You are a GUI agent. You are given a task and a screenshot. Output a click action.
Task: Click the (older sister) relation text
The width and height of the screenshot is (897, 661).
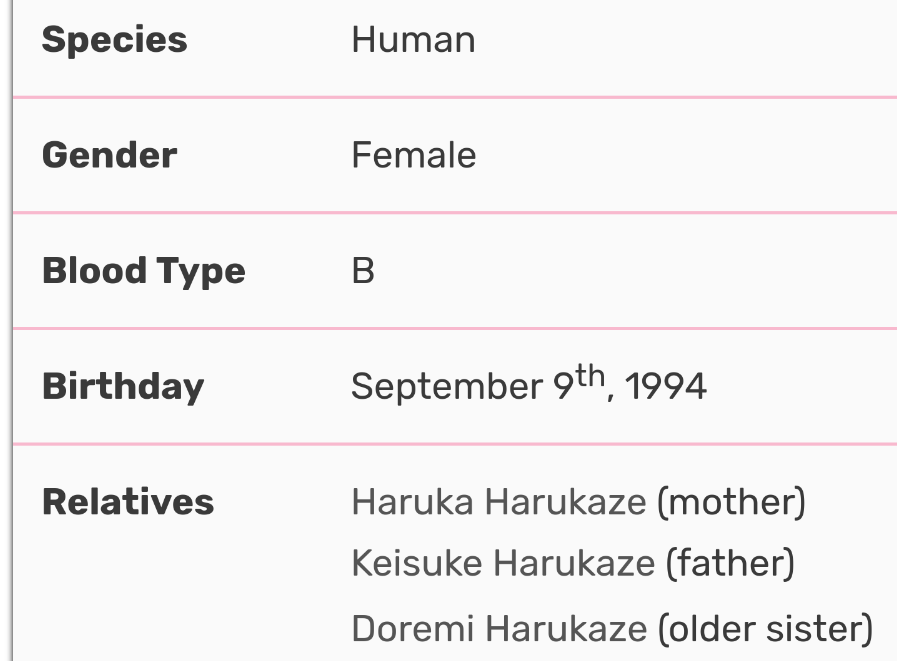coord(765,629)
